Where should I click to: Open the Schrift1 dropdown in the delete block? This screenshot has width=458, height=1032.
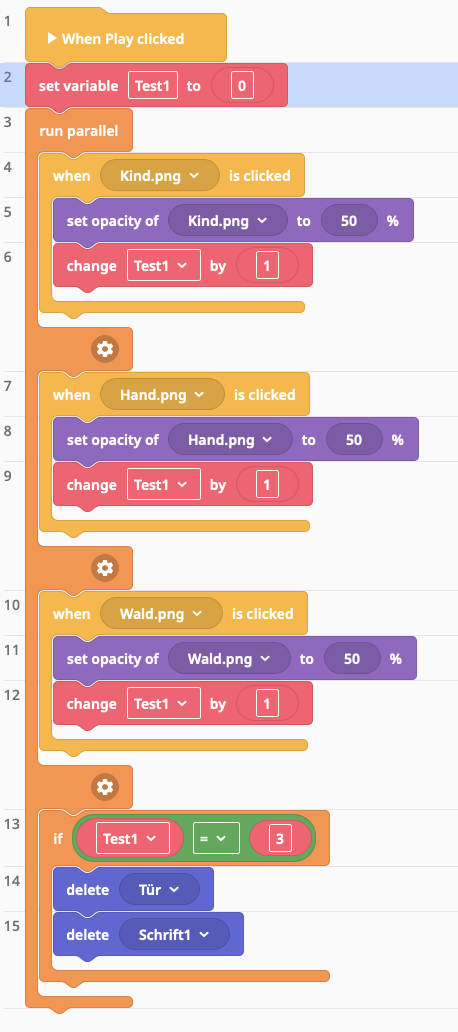174,935
